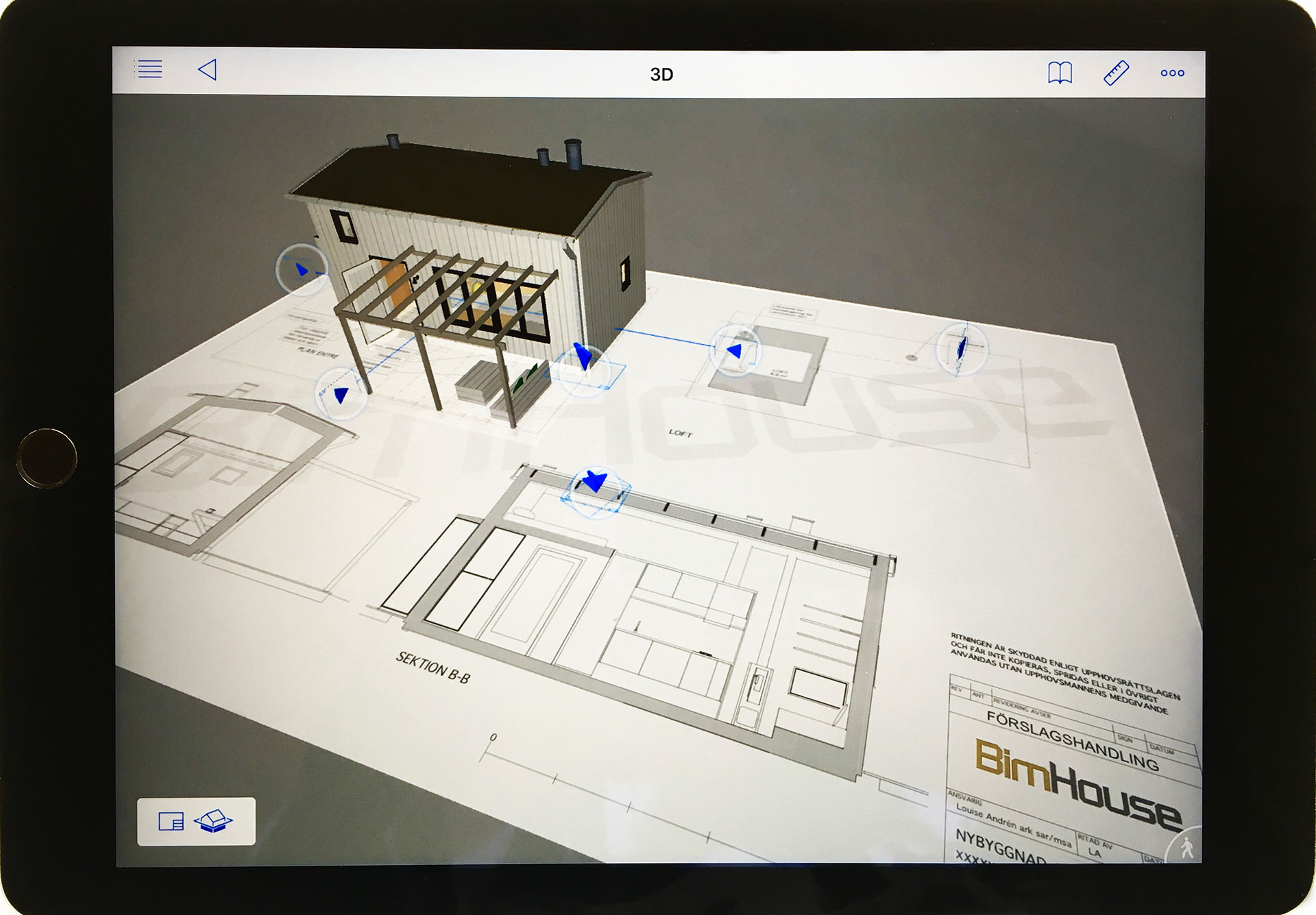Open the bookmarks book icon
1316x915 pixels.
point(1060,73)
